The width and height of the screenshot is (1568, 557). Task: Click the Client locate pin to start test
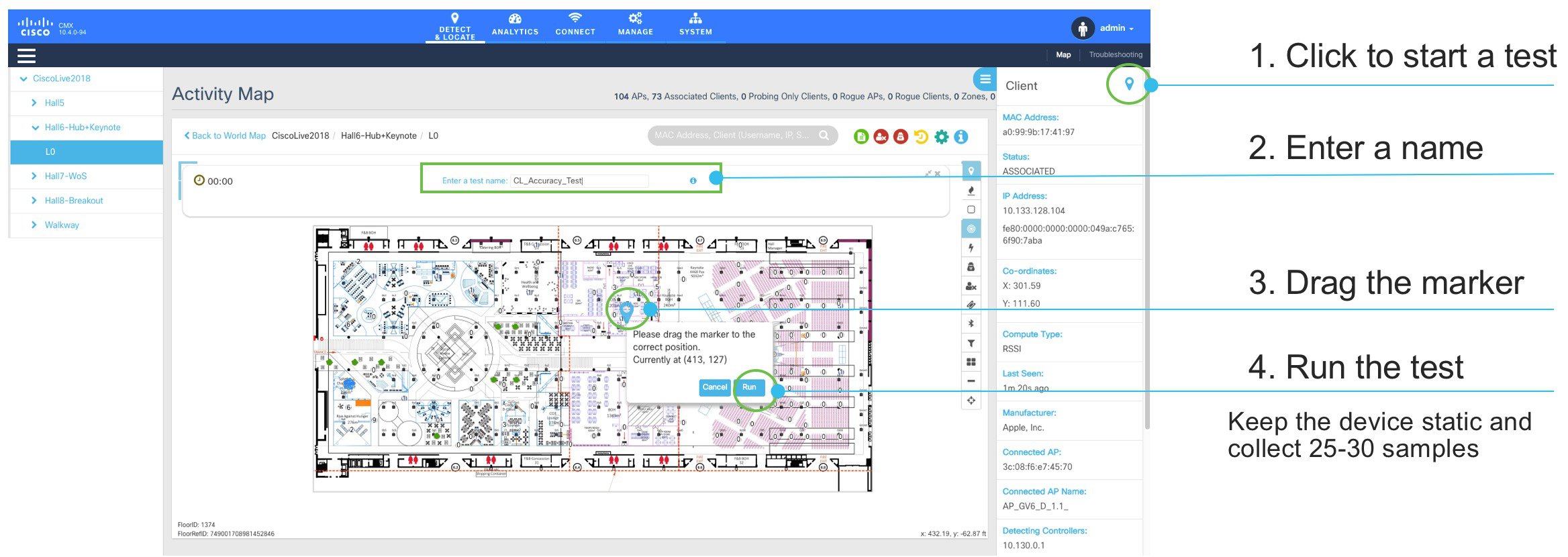coord(1129,84)
